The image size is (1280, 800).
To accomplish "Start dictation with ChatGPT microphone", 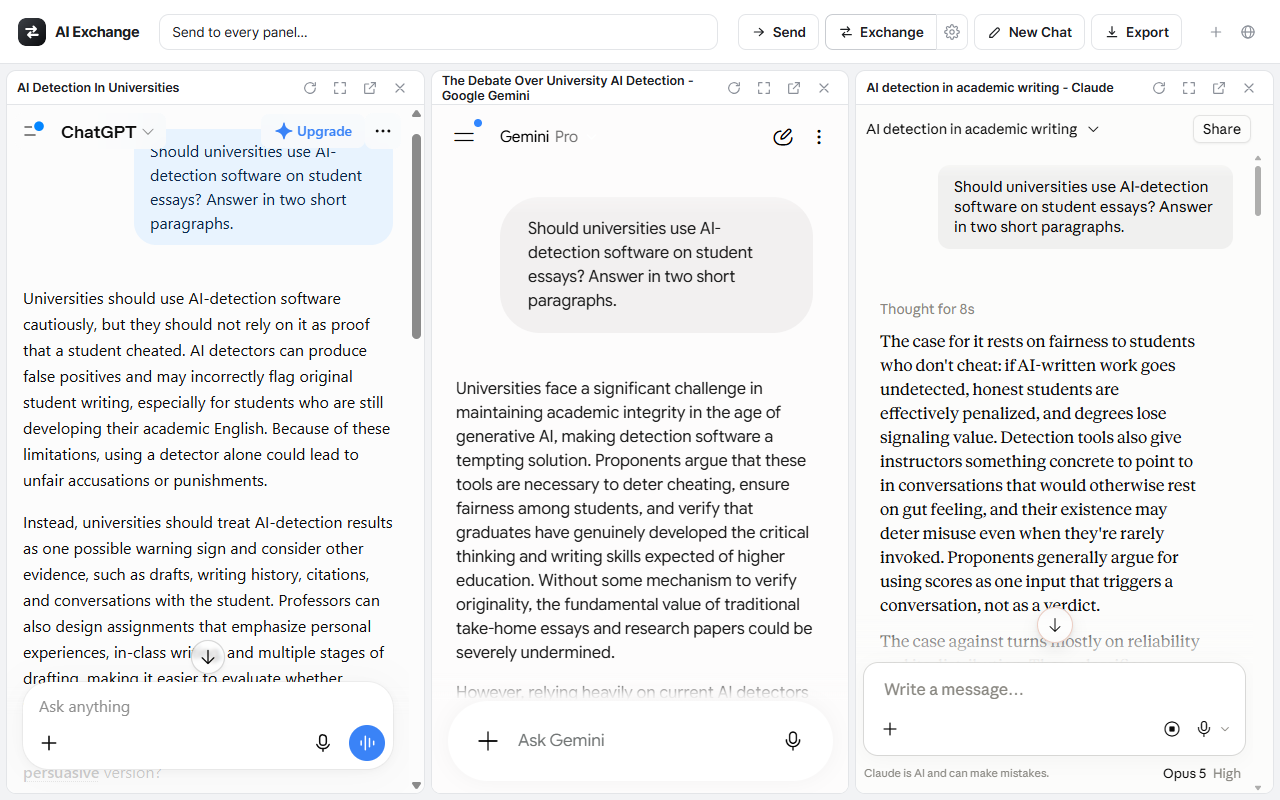I will point(323,743).
